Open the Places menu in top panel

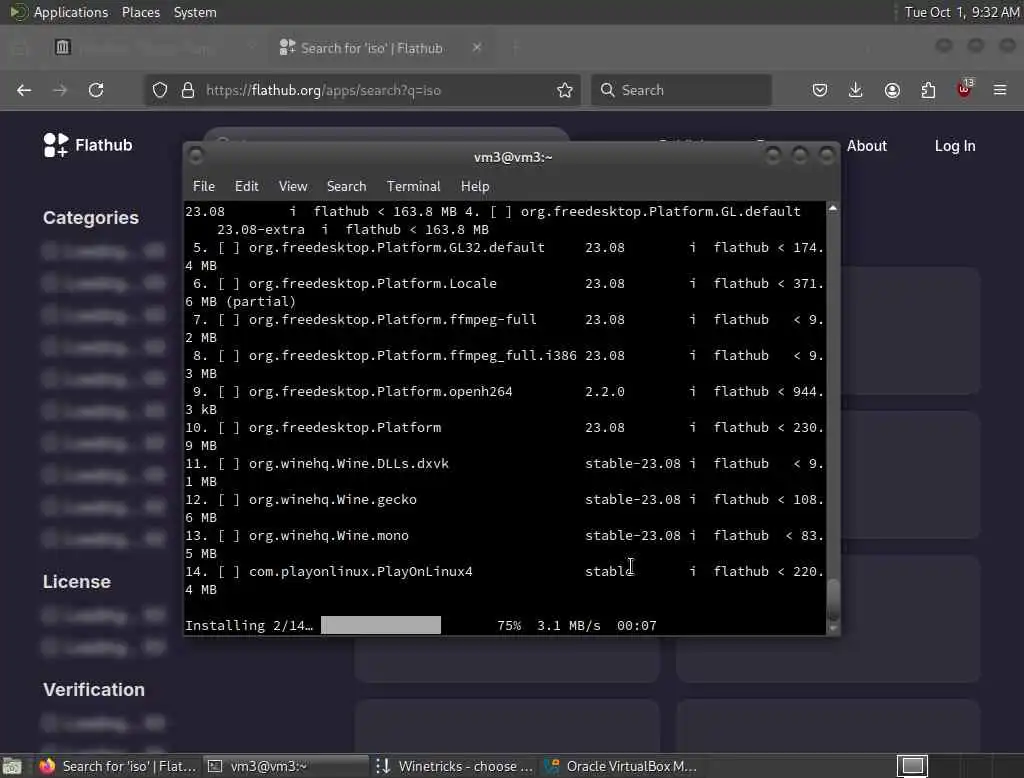coord(140,12)
